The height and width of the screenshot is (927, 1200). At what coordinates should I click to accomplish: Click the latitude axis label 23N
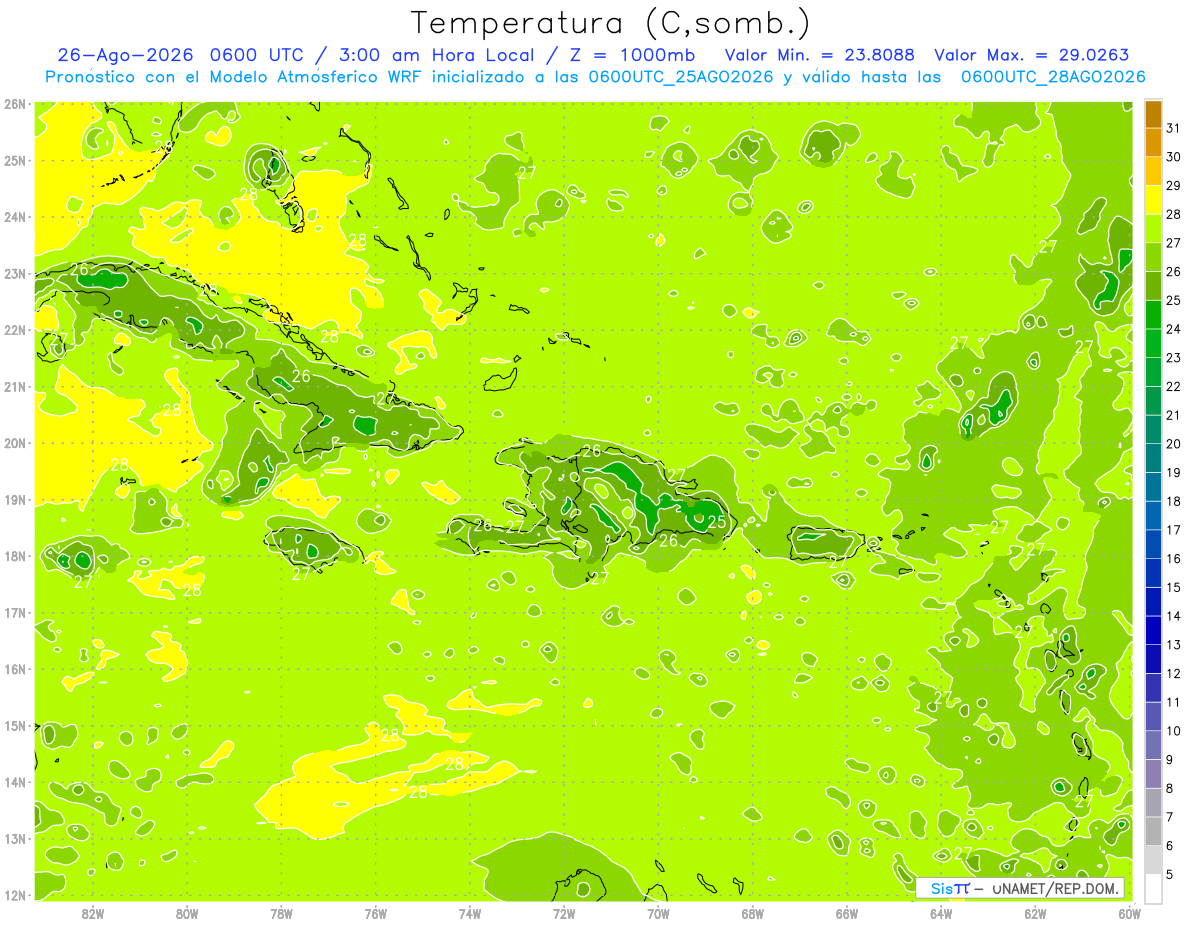click(x=15, y=273)
